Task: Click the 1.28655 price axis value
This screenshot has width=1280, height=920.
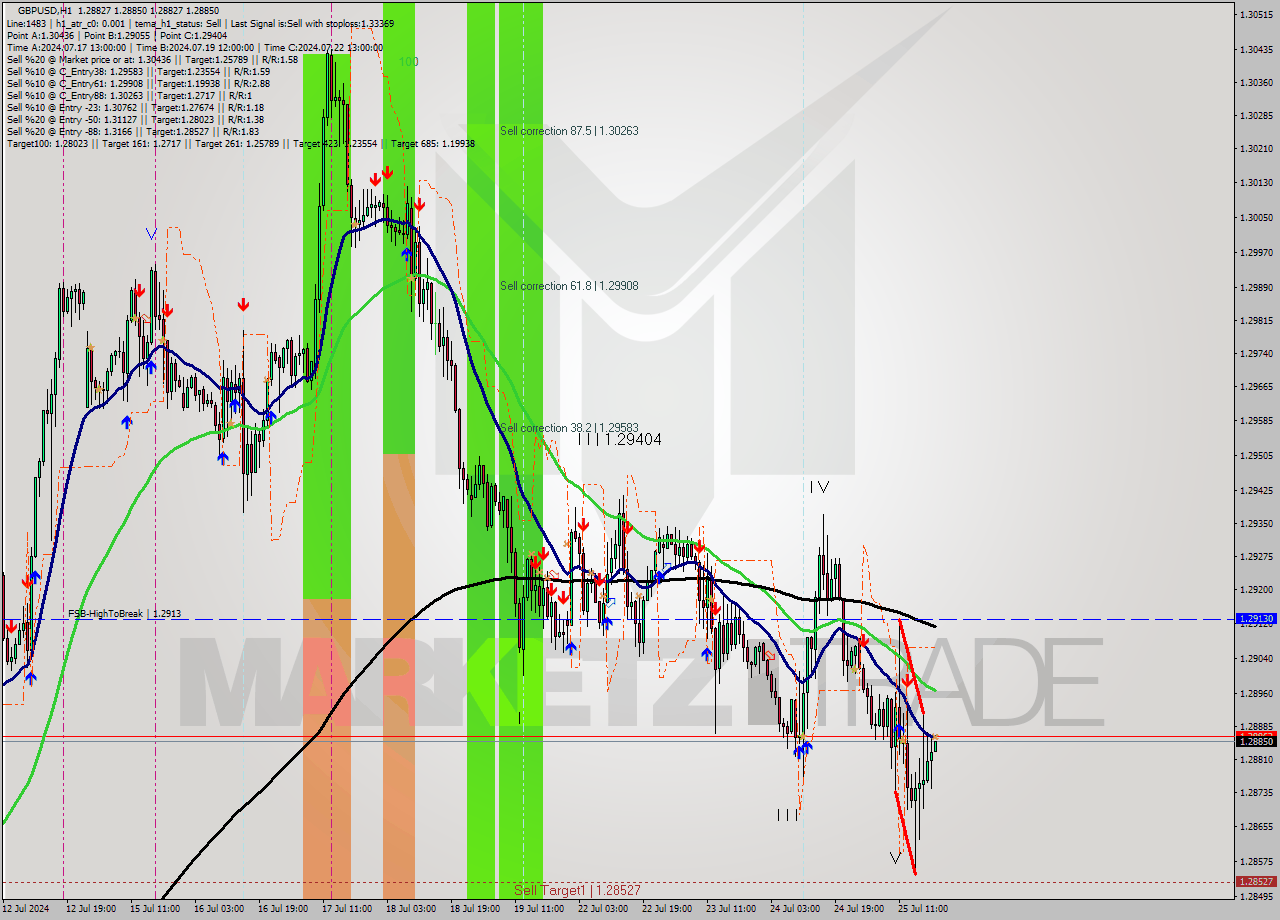Action: tap(1256, 826)
